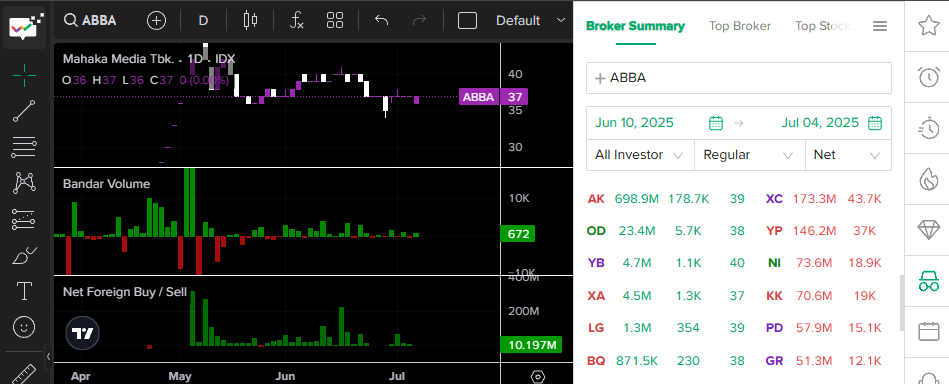The height and width of the screenshot is (384, 949).
Task: Open the chart settings gear icon
Action: (x=537, y=376)
